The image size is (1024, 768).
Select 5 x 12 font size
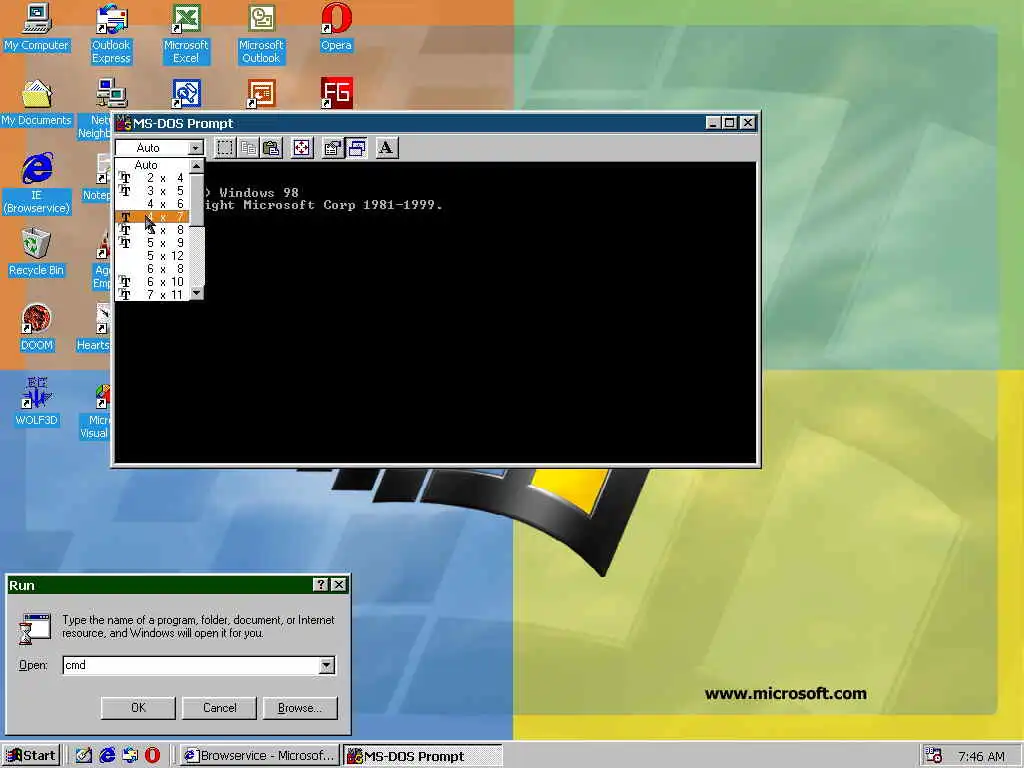pyautogui.click(x=152, y=256)
